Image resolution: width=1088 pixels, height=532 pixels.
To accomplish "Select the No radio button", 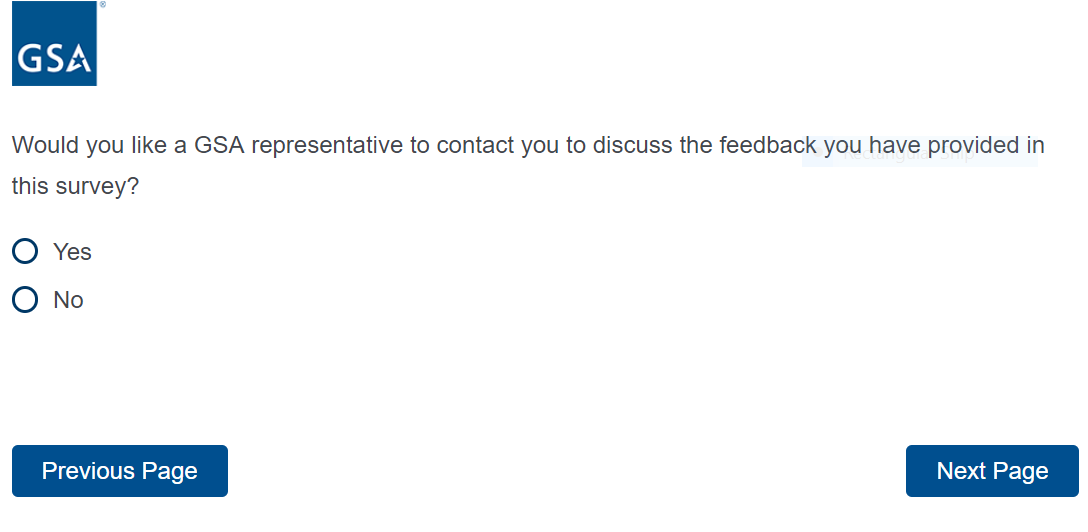I will point(25,299).
